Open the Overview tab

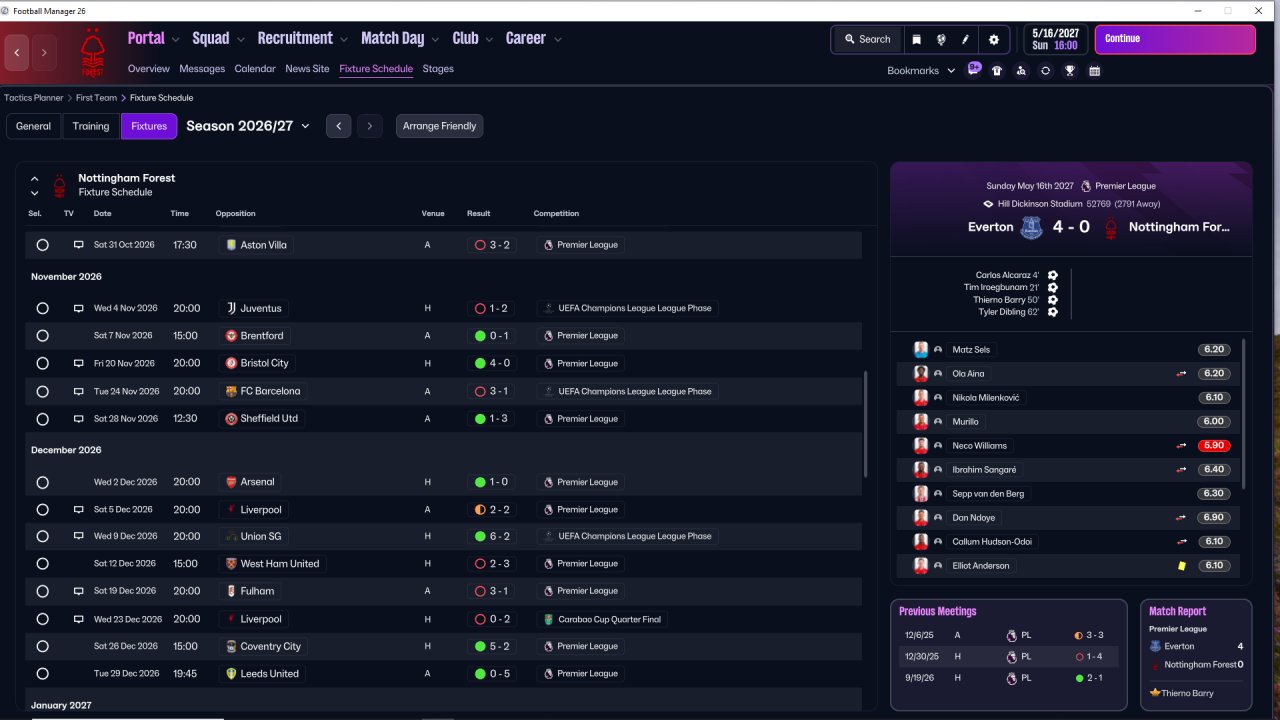point(149,69)
